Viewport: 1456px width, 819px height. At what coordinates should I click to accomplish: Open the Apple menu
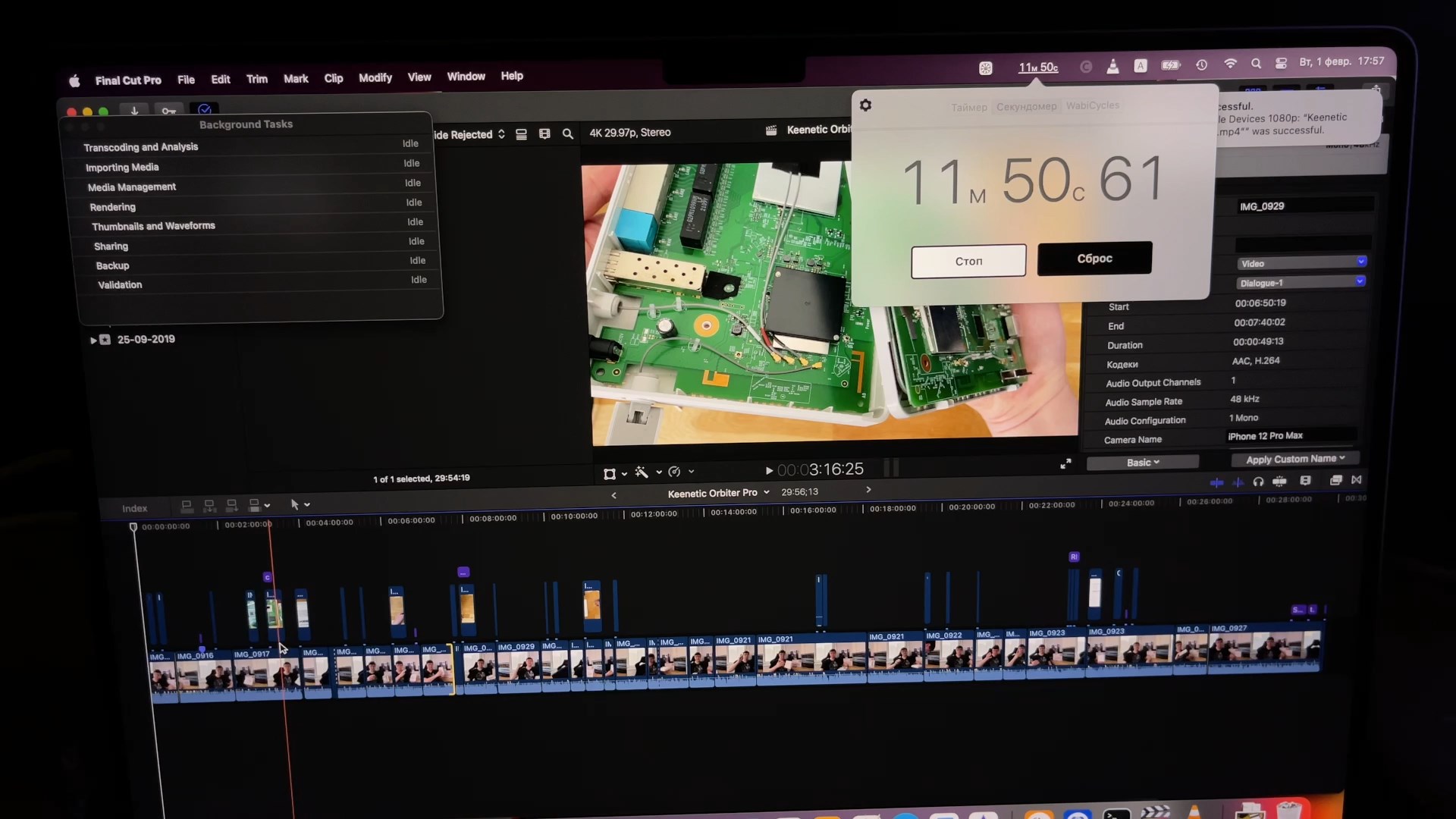[x=74, y=81]
